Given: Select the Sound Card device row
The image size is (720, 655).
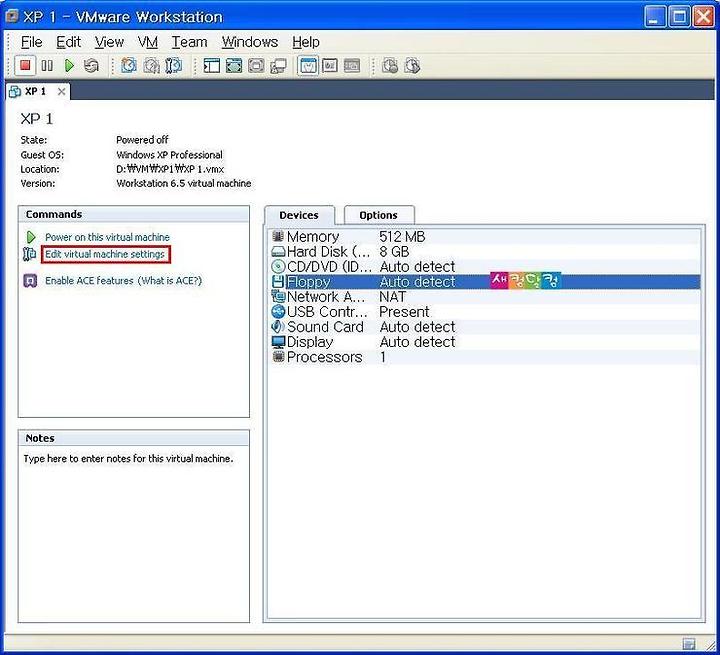Looking at the screenshot, I should point(485,327).
